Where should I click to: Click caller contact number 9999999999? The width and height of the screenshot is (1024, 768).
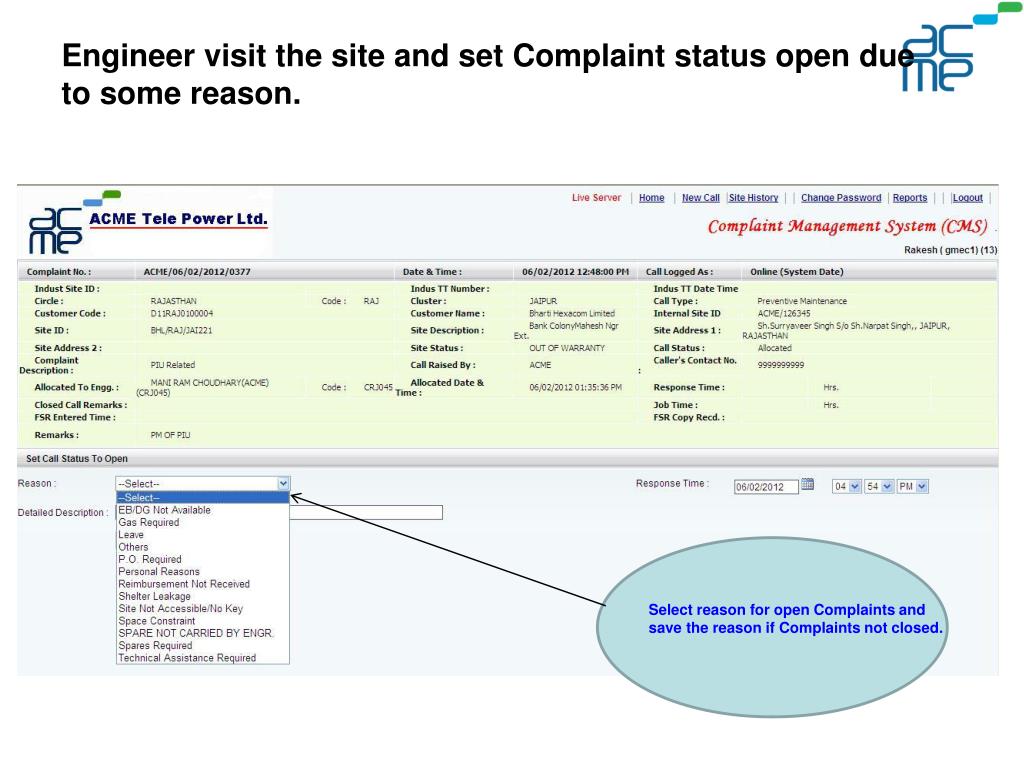click(780, 365)
